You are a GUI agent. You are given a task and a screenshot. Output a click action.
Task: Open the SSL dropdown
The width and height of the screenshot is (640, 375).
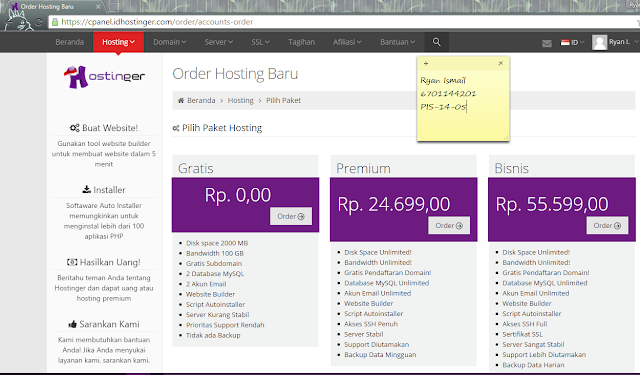click(260, 42)
